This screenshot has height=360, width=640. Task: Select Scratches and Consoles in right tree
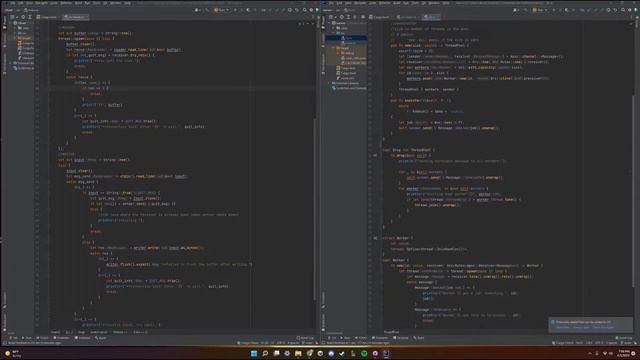[x=349, y=88]
